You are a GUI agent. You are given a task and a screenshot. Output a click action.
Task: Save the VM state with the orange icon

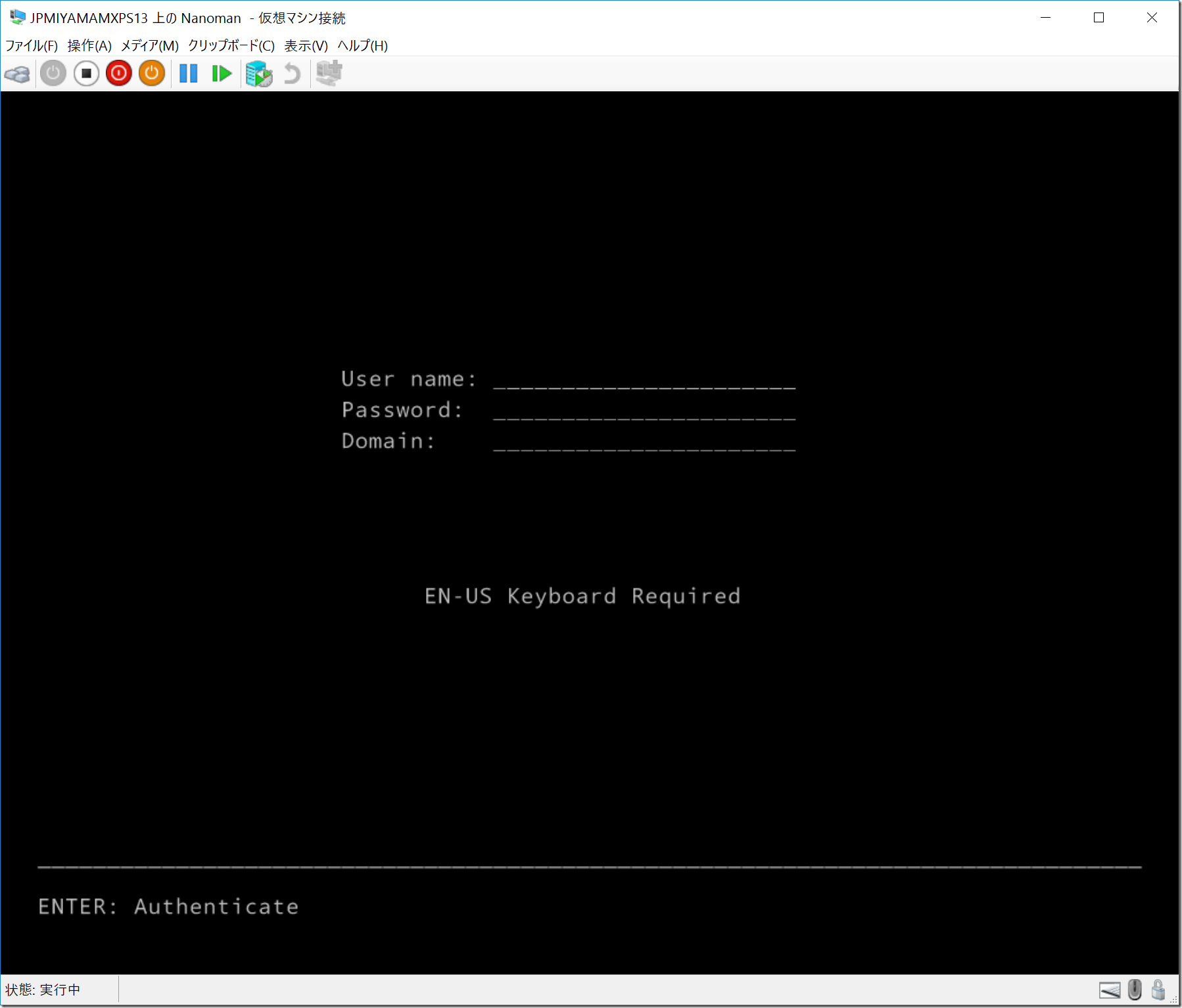(152, 73)
